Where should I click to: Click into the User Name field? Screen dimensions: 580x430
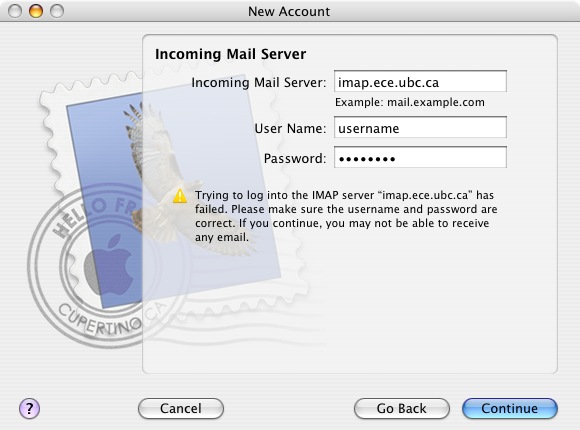pos(420,128)
